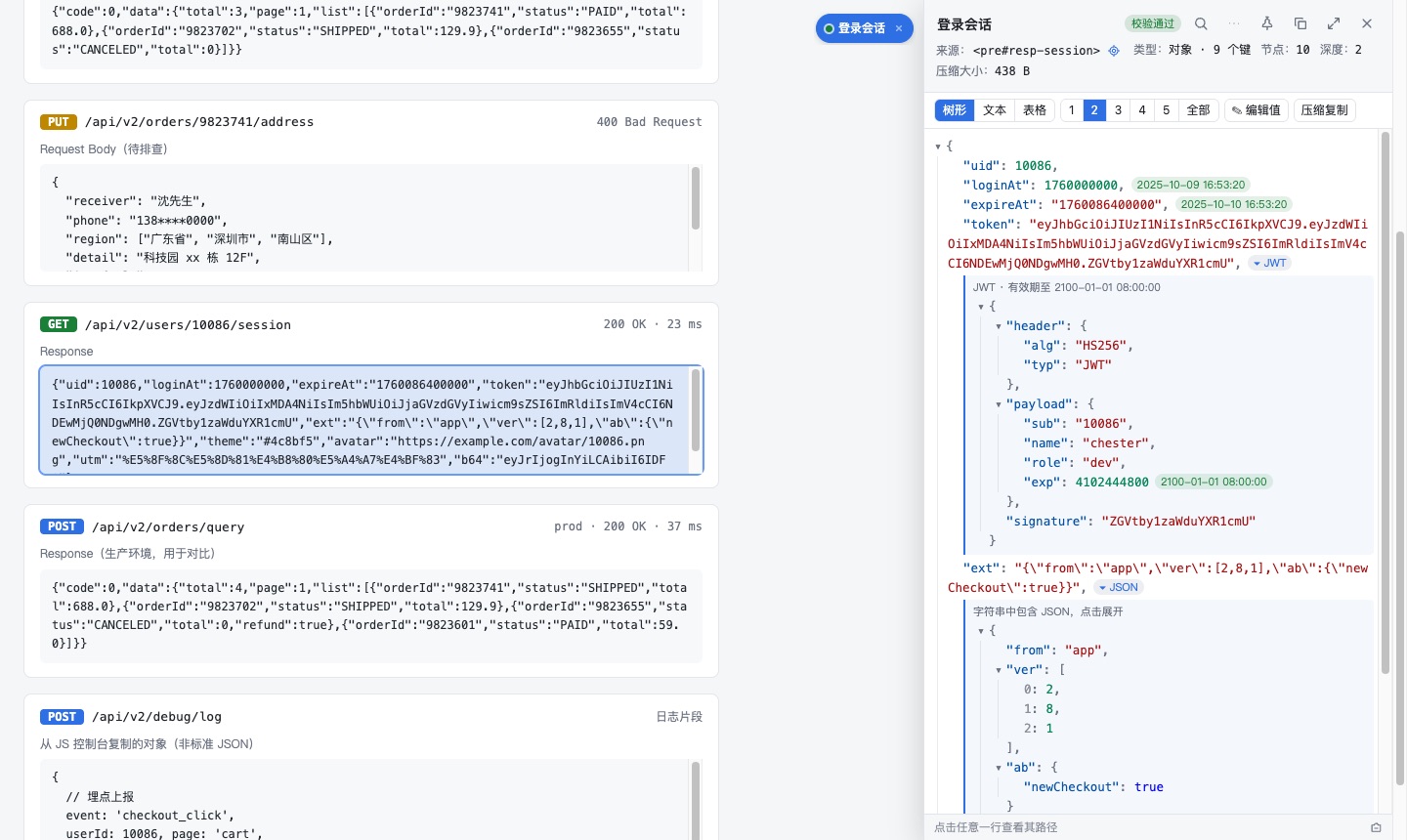1407x840 pixels.
Task: Click the 编辑值 button
Action: point(1257,110)
